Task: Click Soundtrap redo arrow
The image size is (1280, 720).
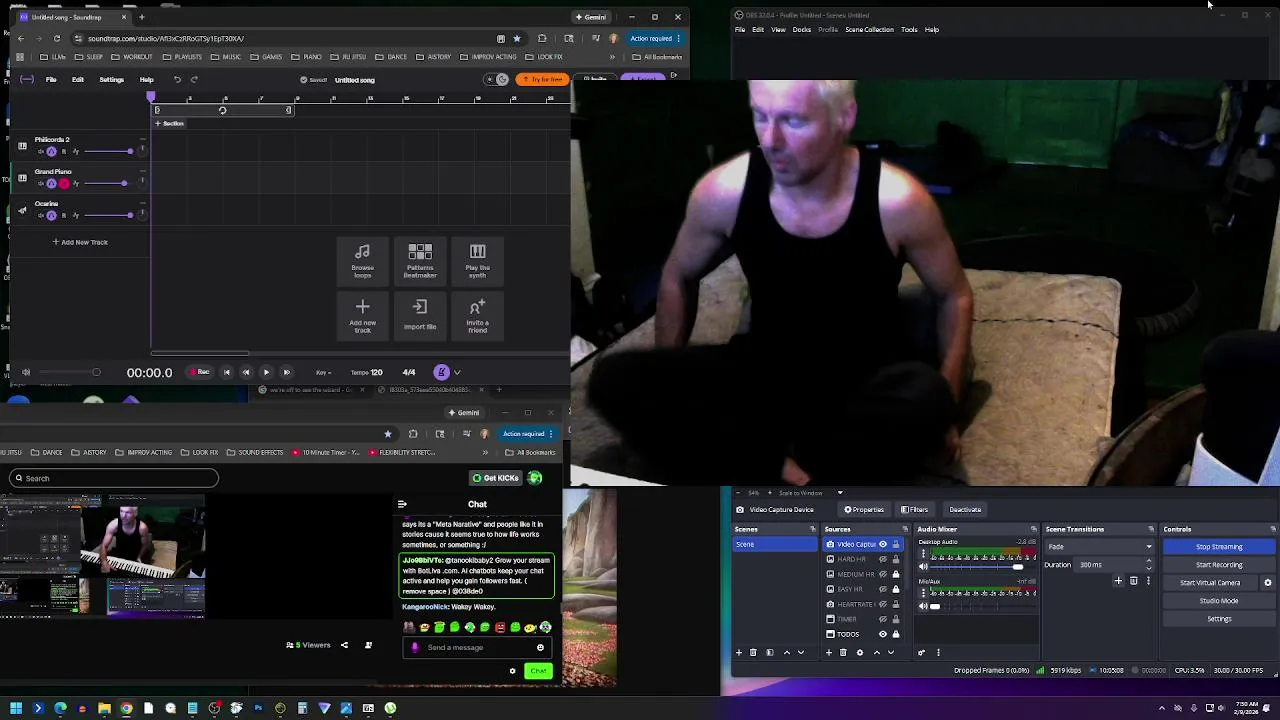Action: click(194, 80)
